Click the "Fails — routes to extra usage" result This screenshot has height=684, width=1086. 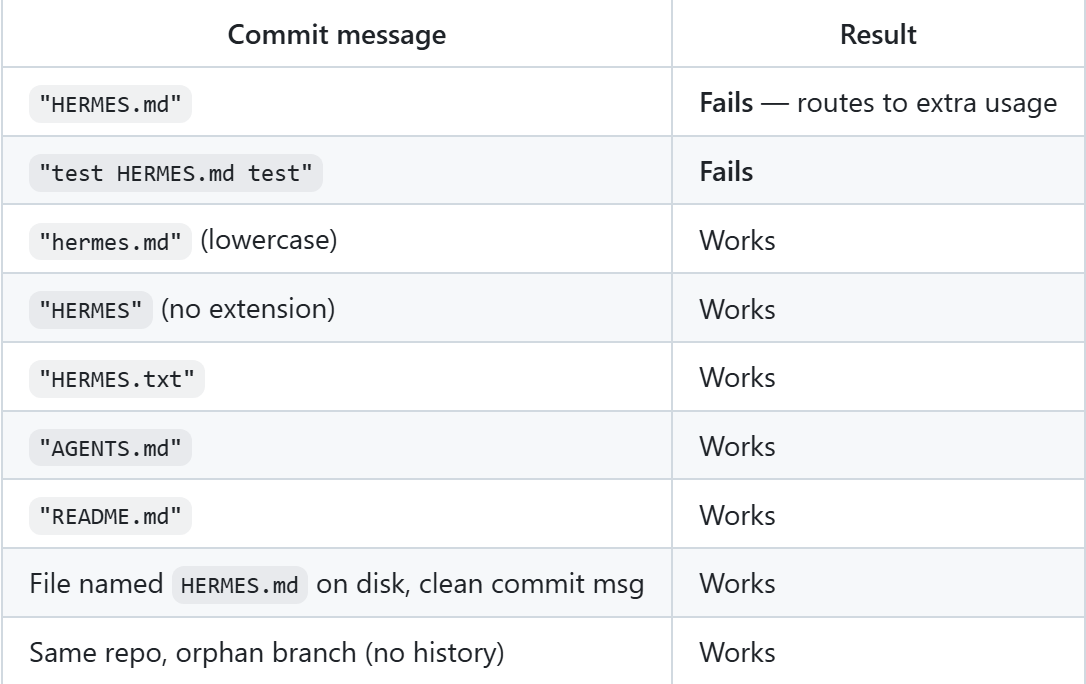(877, 103)
